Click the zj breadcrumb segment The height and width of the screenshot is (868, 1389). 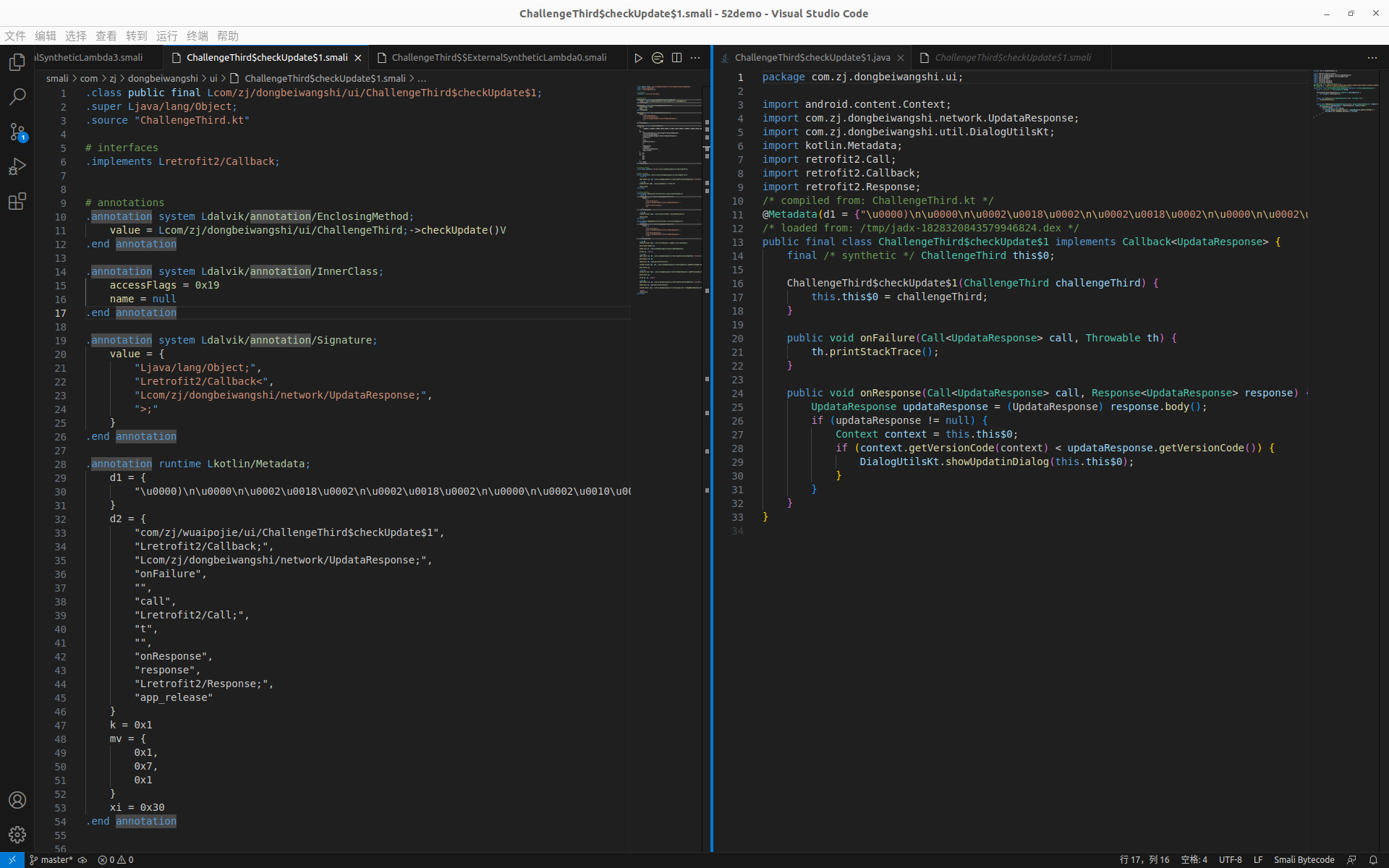[113, 78]
